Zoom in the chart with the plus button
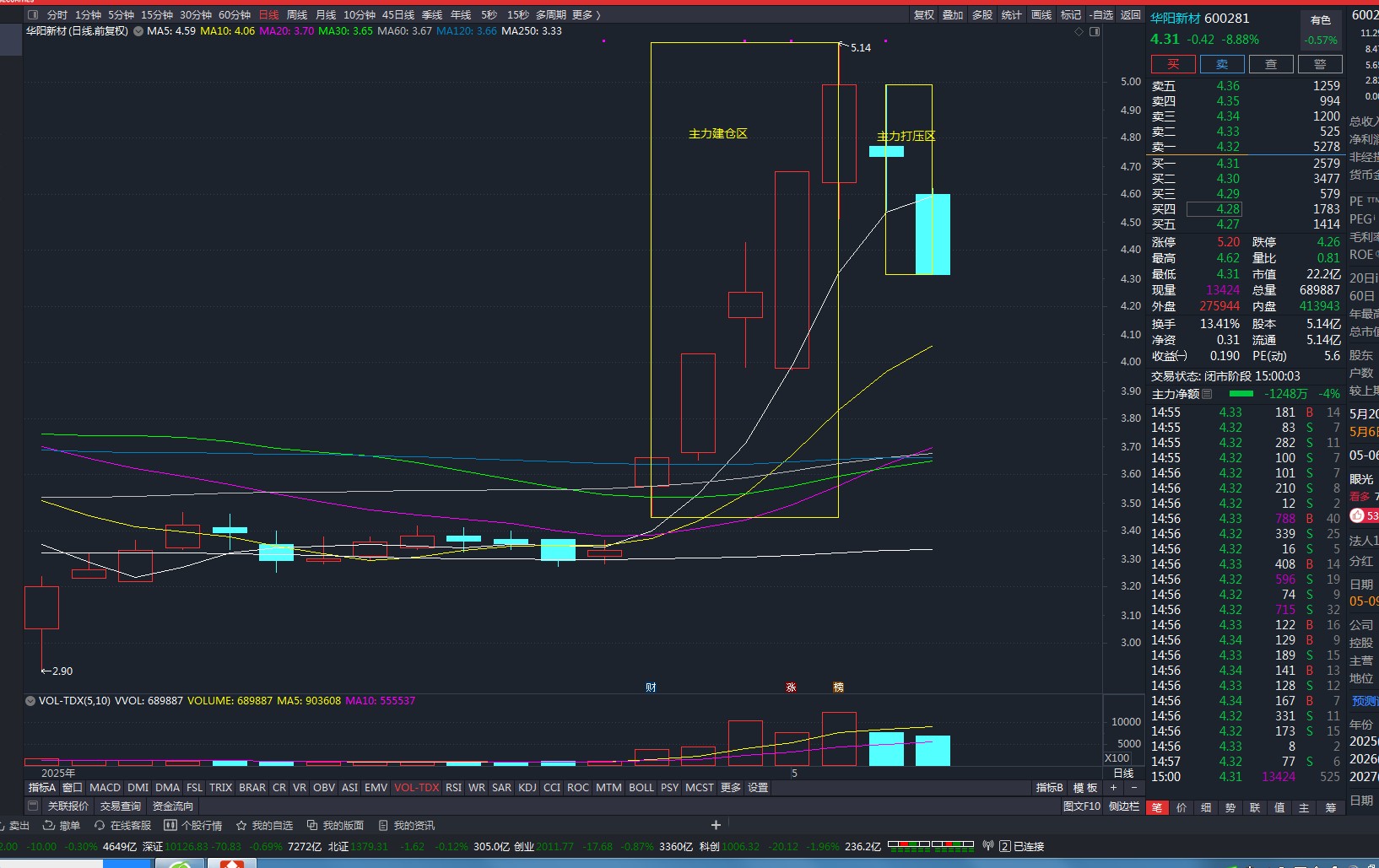Screen dimensions: 1379x868 click(x=1113, y=788)
